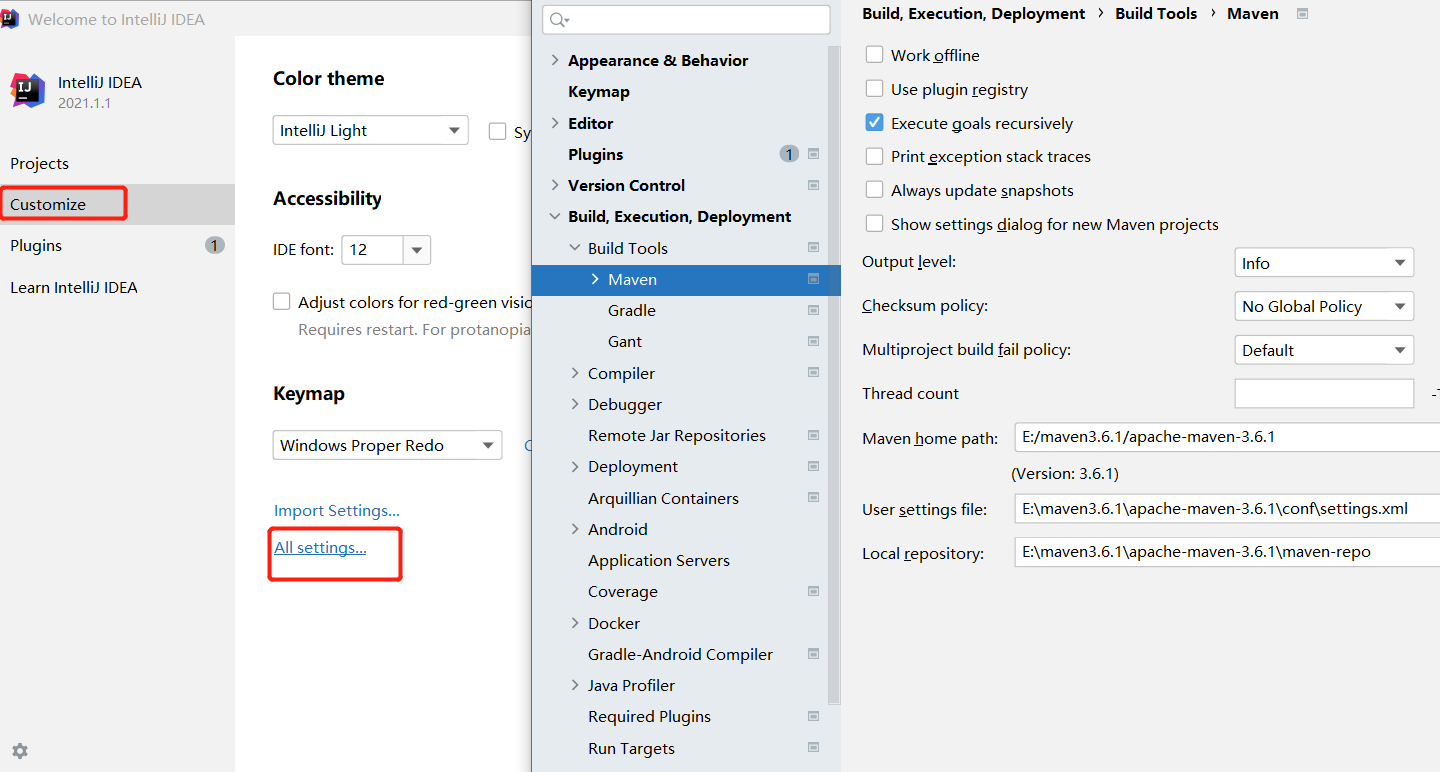
Task: Click the project-level icon on the Plugins settings row
Action: (x=814, y=154)
